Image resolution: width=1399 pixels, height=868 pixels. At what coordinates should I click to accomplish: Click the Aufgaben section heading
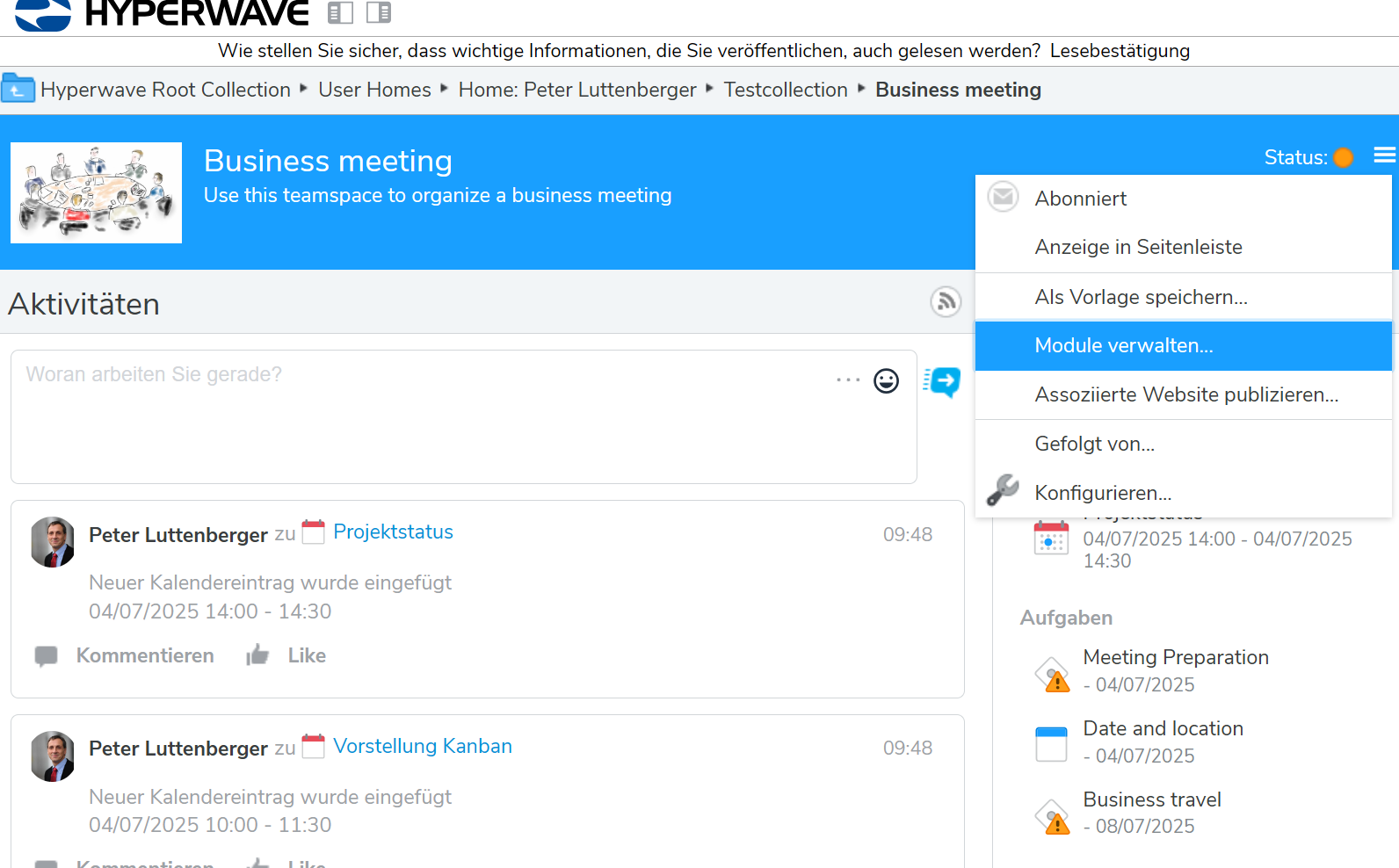click(x=1066, y=618)
